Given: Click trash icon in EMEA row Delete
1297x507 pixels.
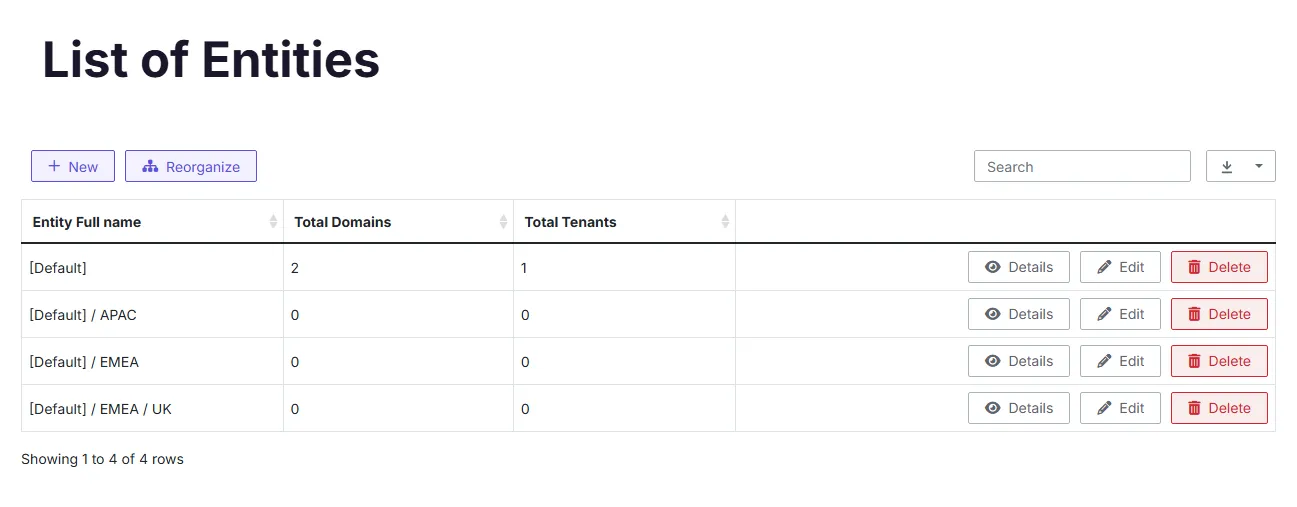Looking at the screenshot, I should (x=1194, y=361).
